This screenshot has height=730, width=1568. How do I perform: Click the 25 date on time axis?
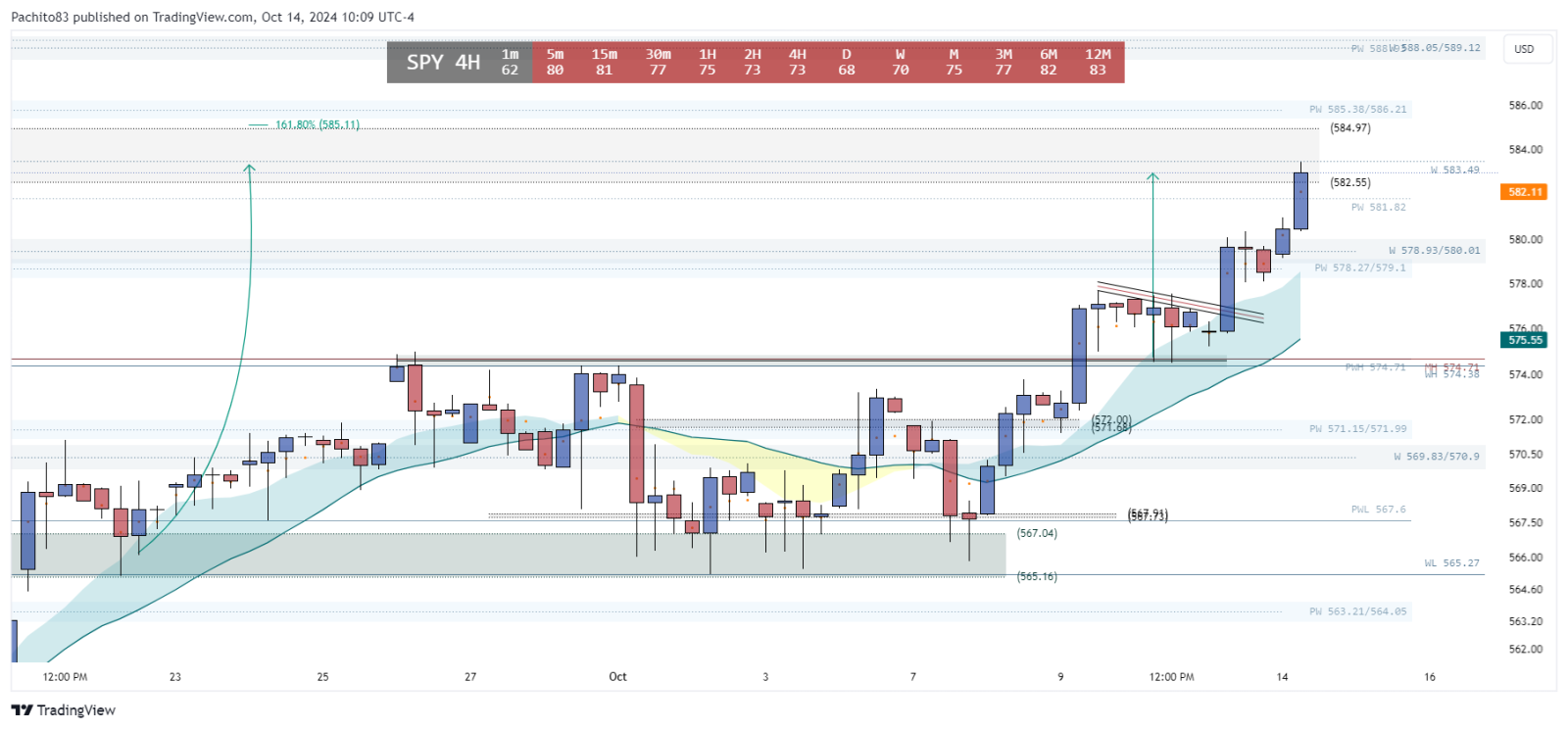(x=323, y=677)
